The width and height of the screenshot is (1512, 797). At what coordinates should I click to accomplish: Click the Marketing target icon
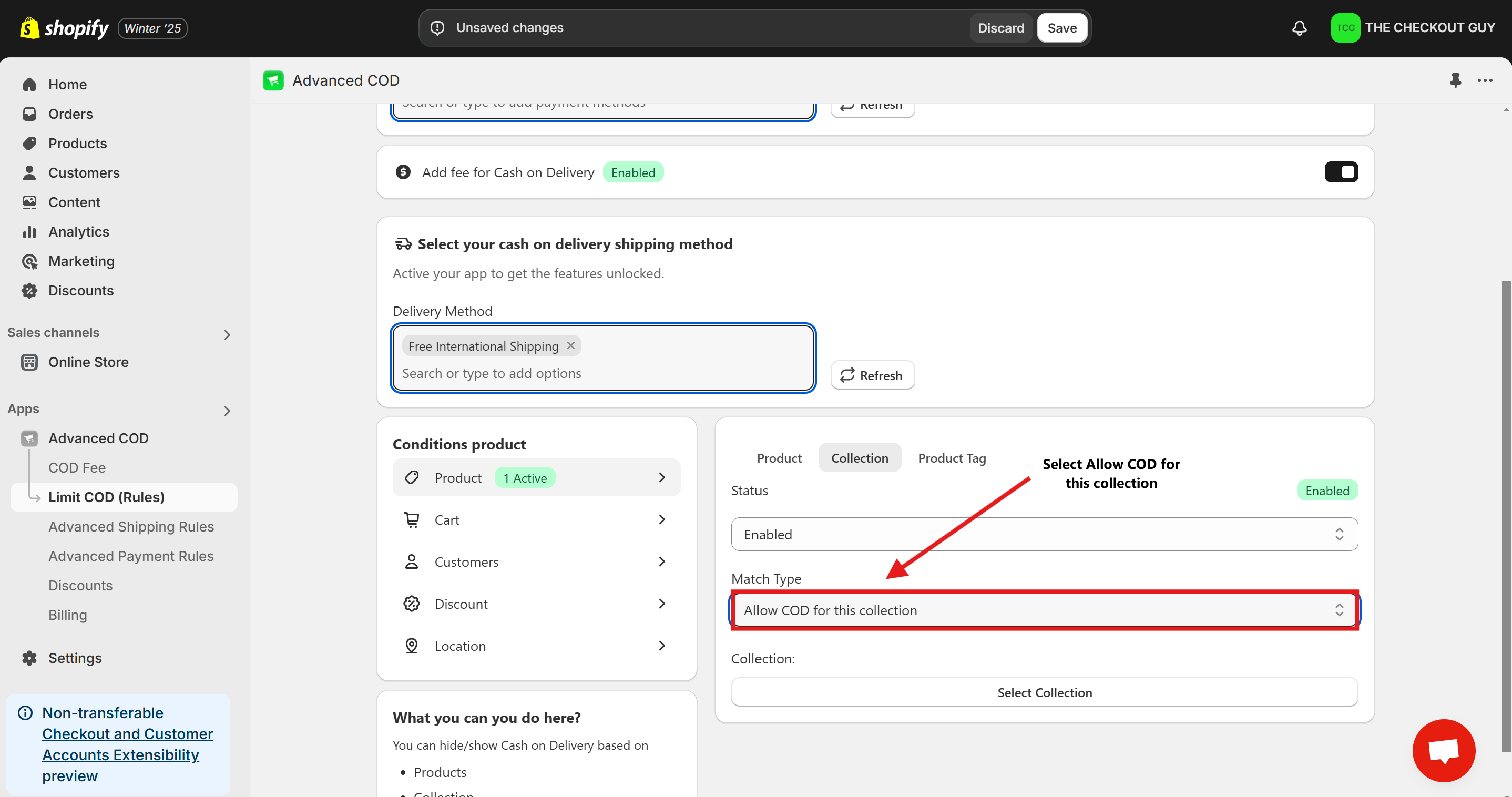[x=29, y=261]
